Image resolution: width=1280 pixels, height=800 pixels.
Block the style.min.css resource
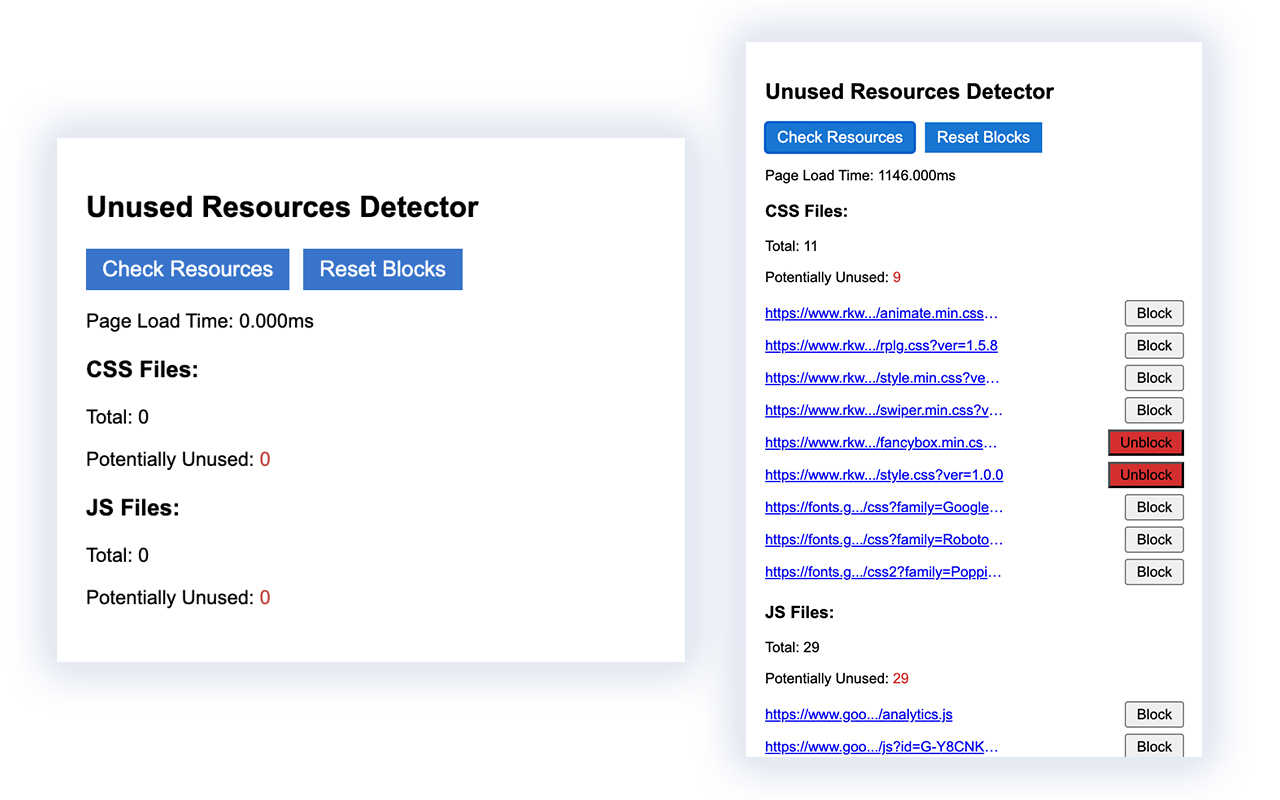coord(1153,377)
